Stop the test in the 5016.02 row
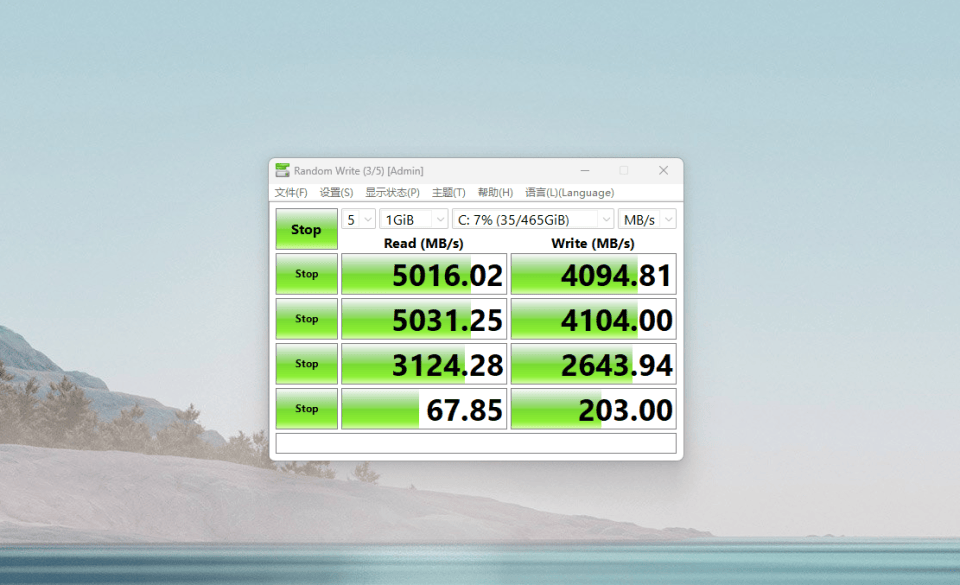 [306, 274]
